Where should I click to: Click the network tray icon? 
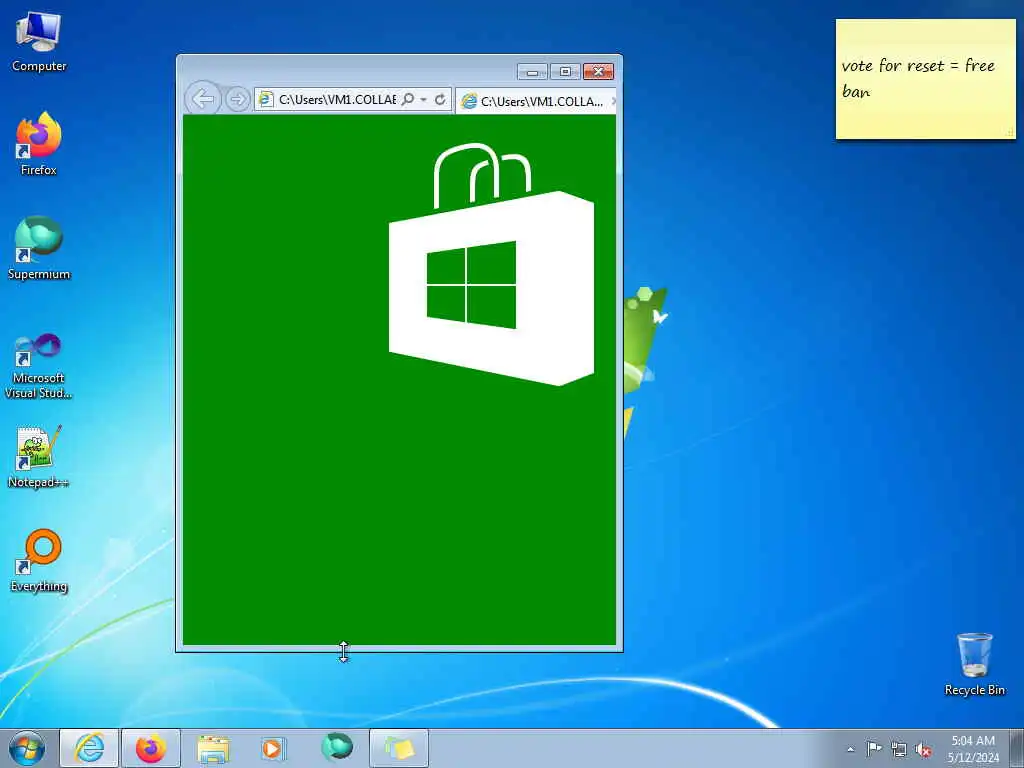899,750
